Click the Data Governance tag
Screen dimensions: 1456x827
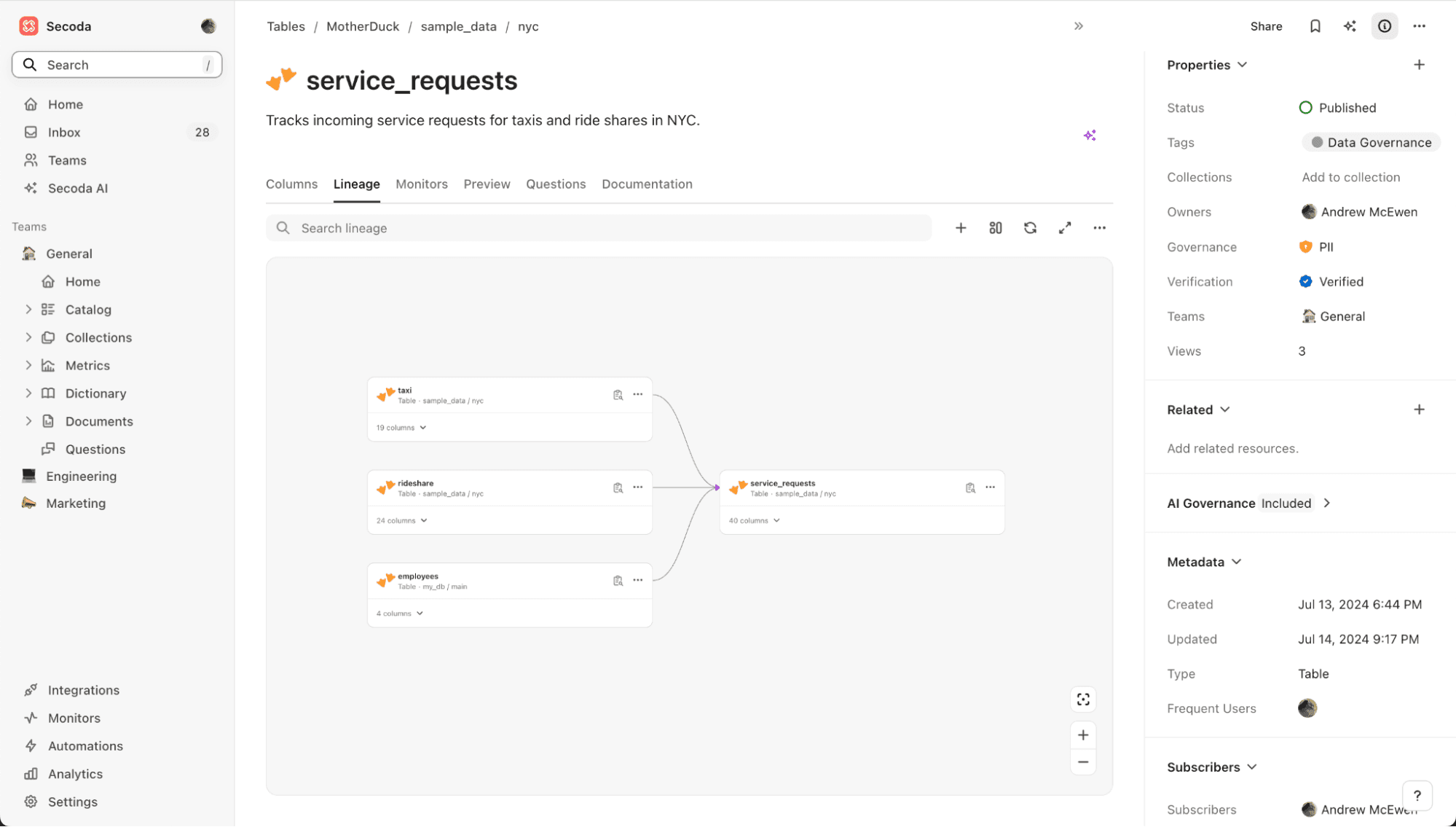coord(1371,143)
